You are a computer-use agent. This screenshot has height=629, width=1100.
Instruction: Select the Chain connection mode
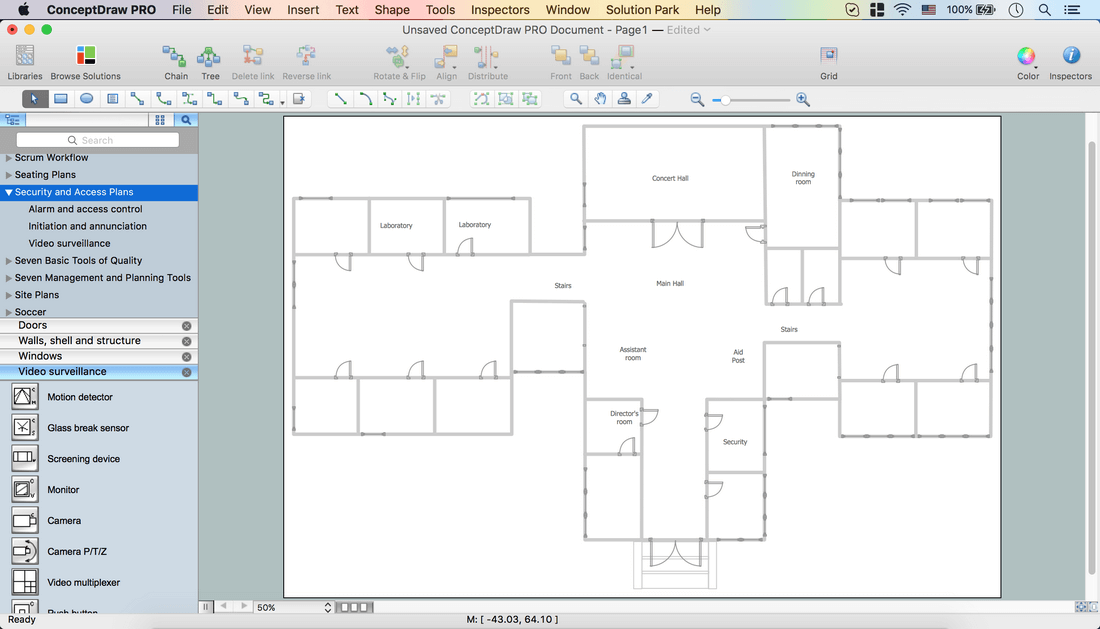click(175, 62)
